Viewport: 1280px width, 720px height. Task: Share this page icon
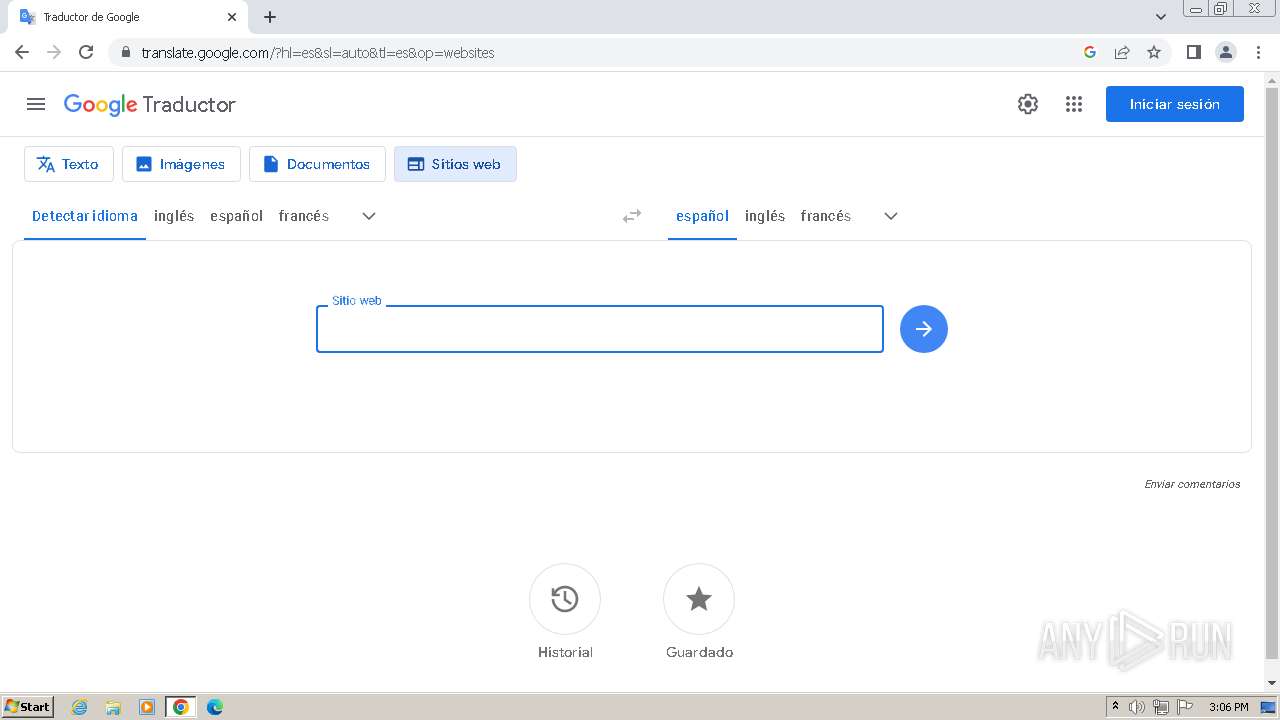pos(1122,52)
